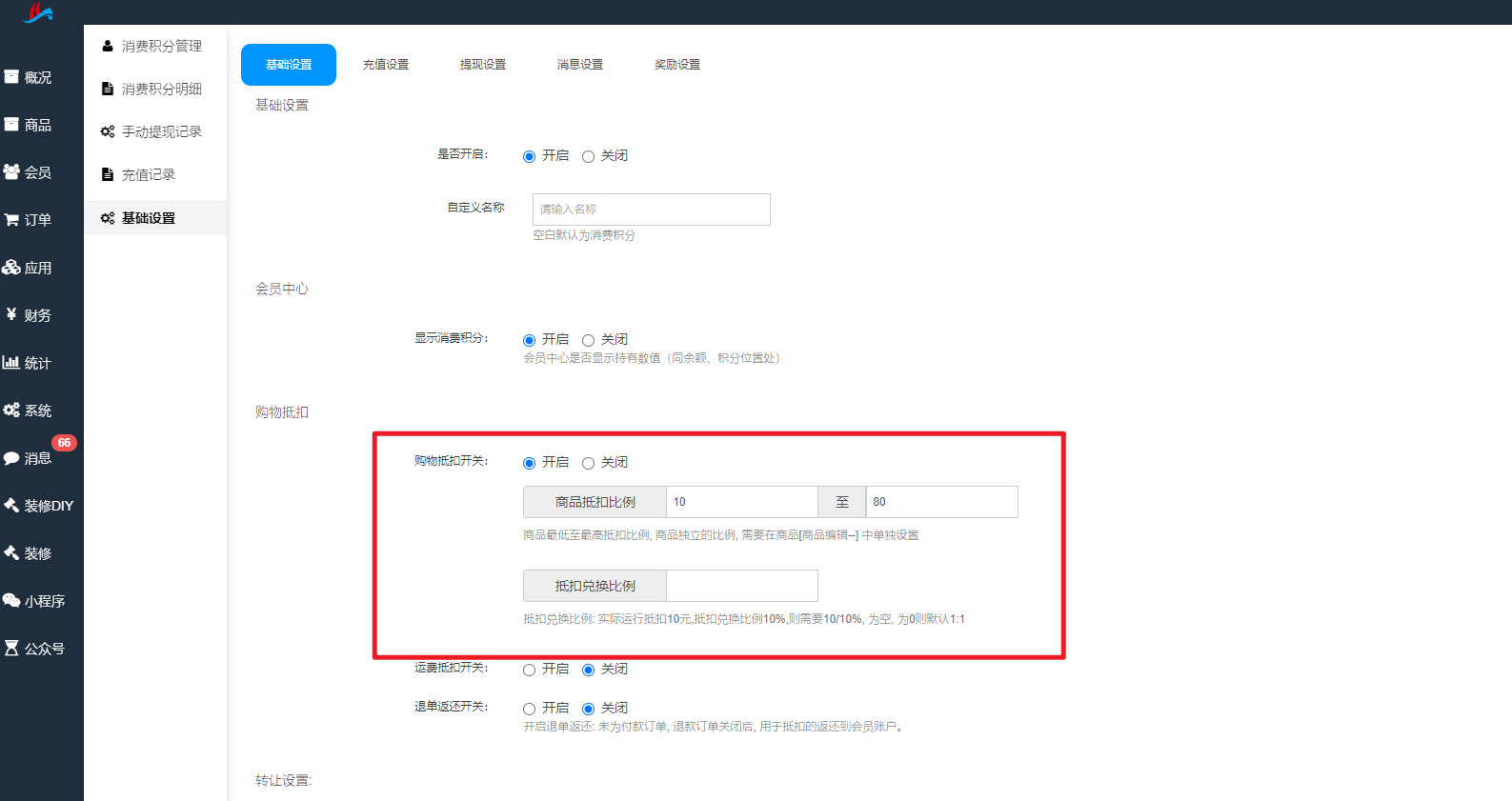
Task: Select 开启 for 退单返还开关
Action: point(529,709)
